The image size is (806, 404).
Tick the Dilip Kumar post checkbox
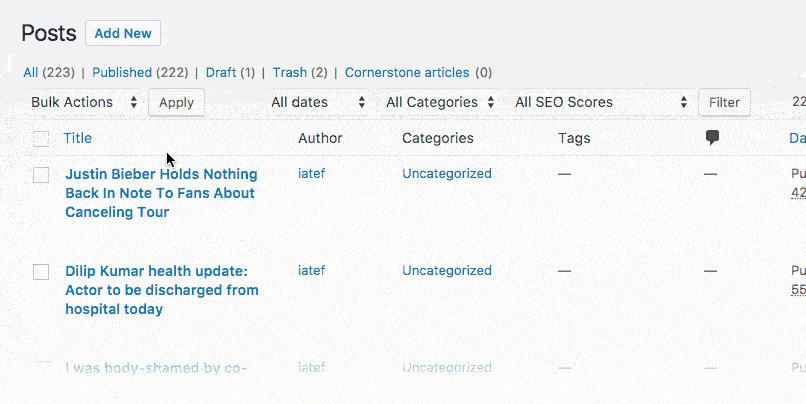coord(41,272)
